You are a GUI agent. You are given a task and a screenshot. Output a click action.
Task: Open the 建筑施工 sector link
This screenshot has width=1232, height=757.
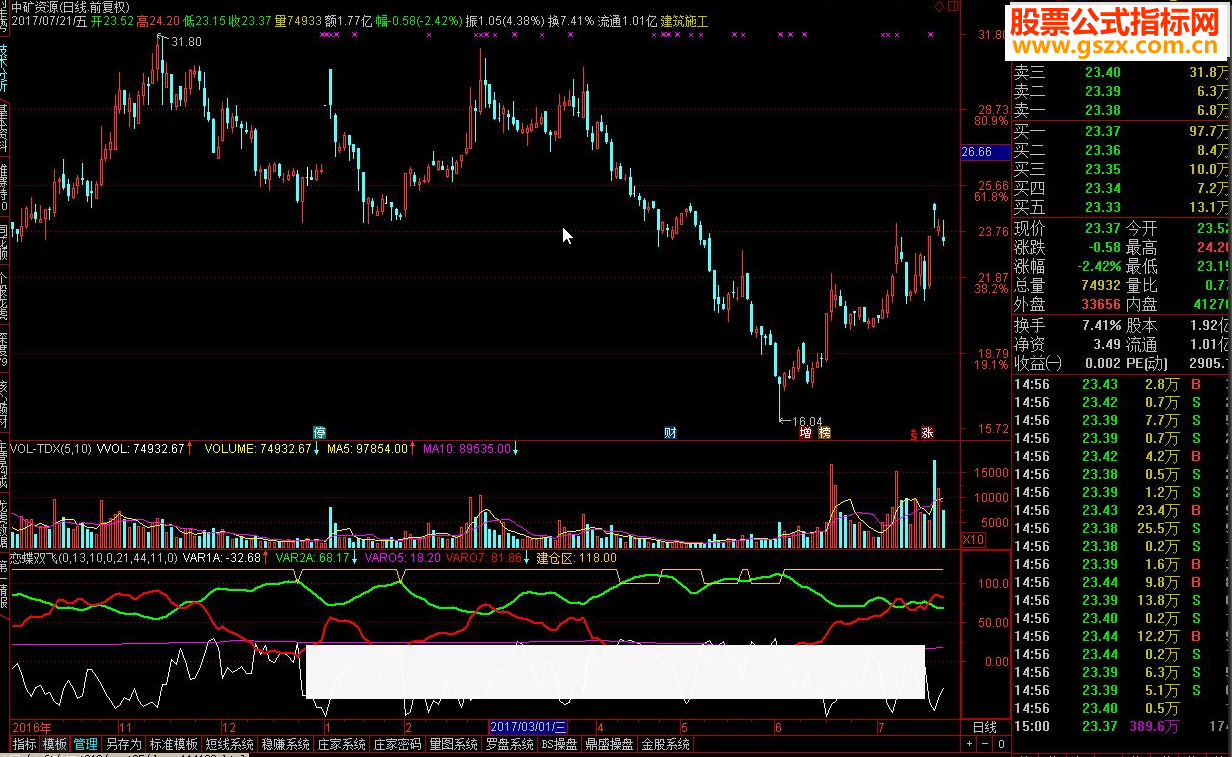coord(684,20)
